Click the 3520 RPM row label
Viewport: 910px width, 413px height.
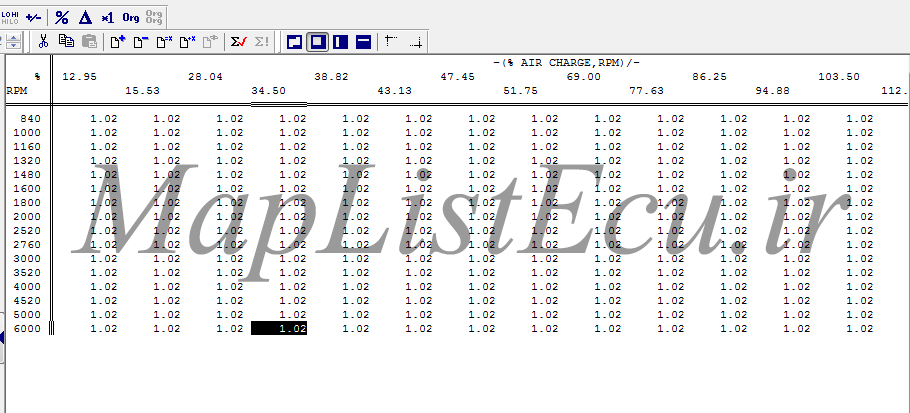coord(27,273)
